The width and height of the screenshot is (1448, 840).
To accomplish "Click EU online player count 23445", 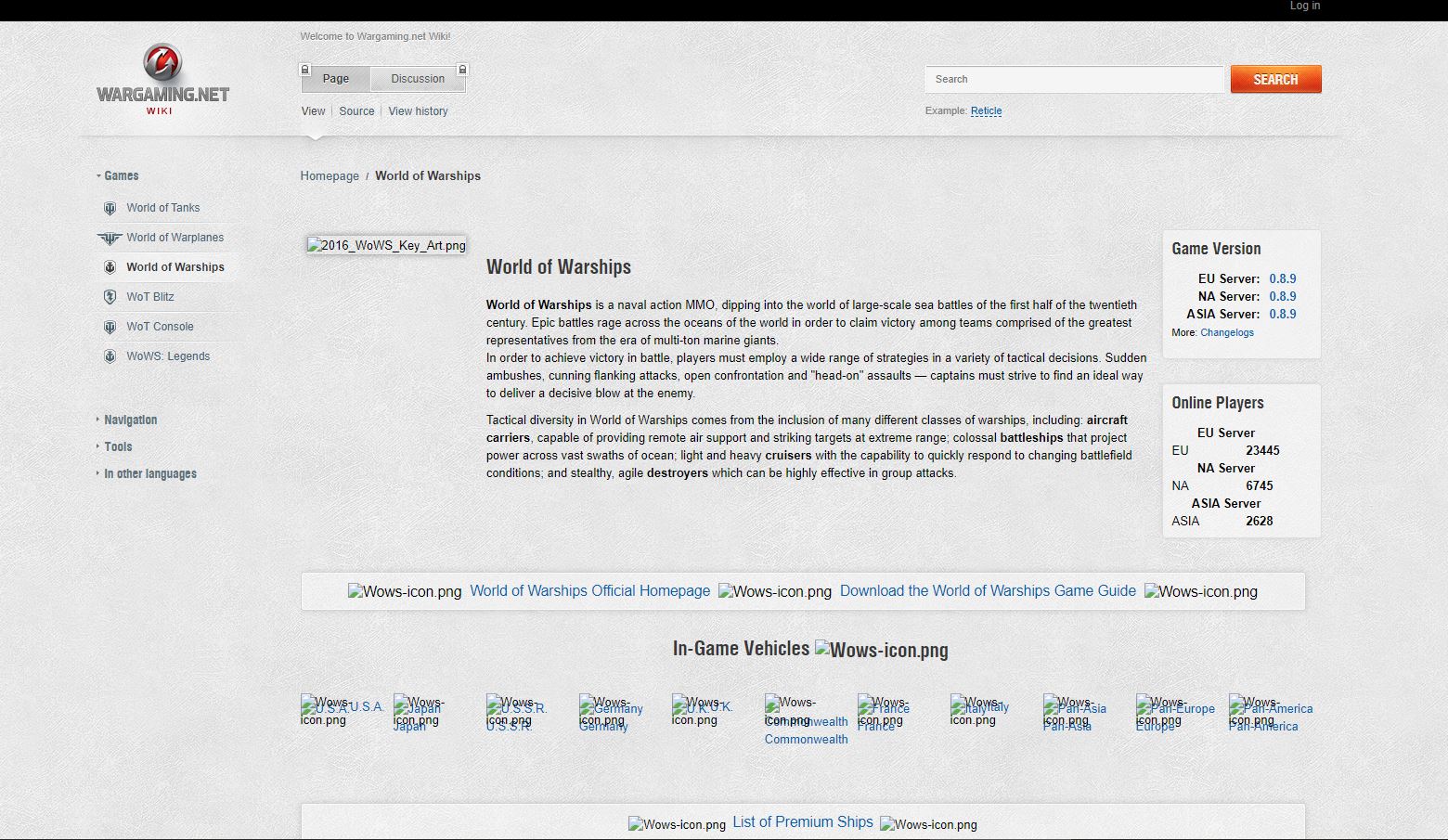I will point(1262,450).
